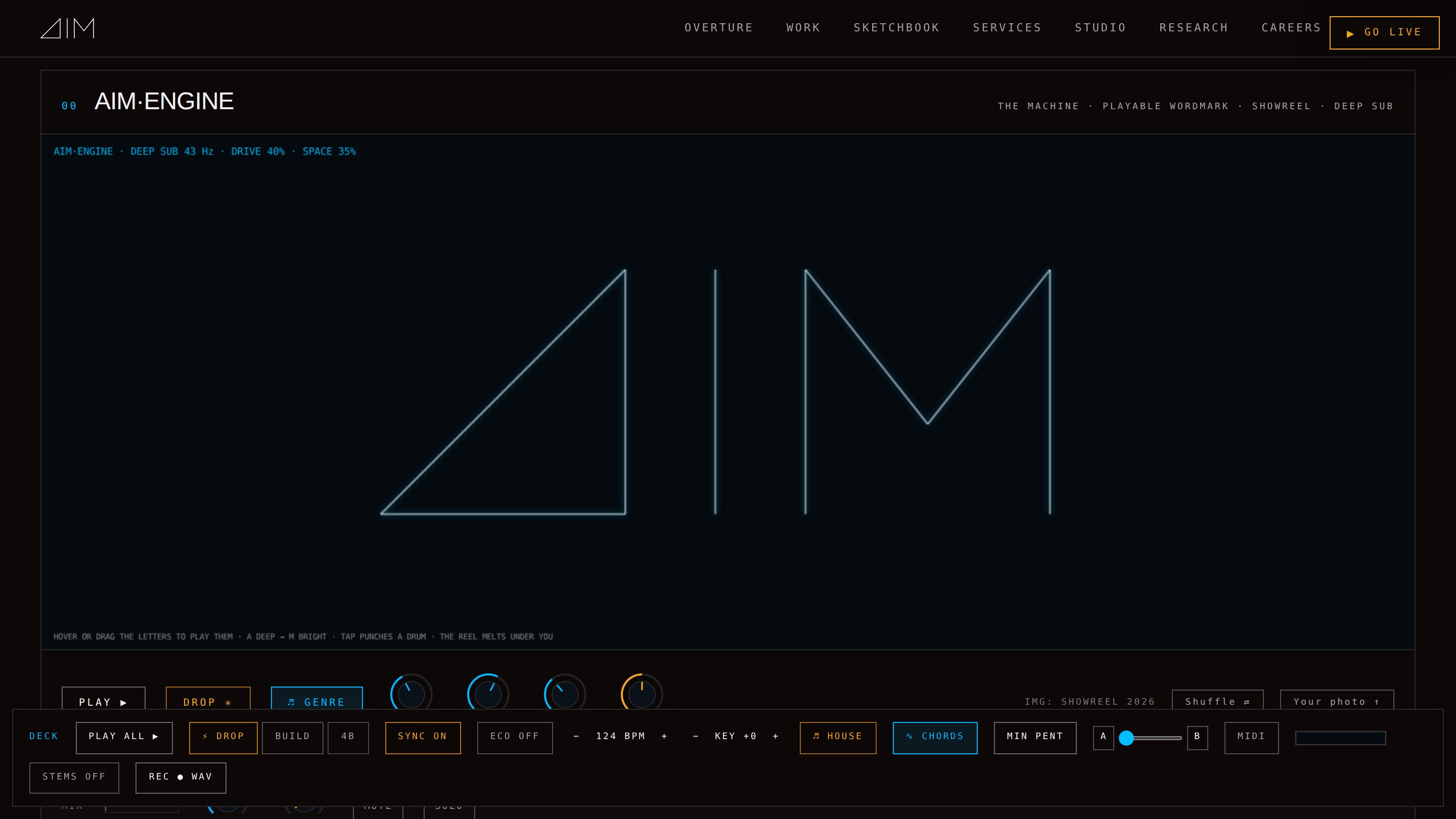Image resolution: width=1456 pixels, height=819 pixels.
Task: Click the third blue knob from GENRE
Action: pos(565,693)
